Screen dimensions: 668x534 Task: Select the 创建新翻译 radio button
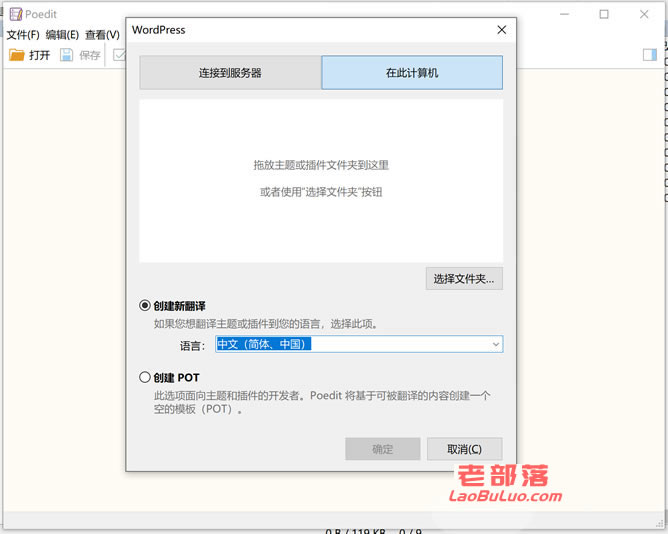click(145, 306)
